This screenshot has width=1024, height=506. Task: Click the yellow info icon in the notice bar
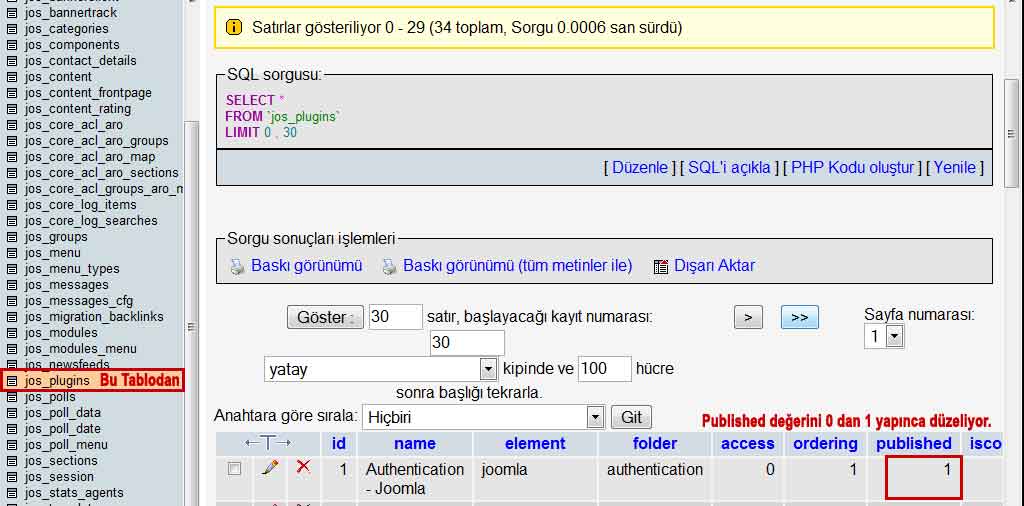(x=234, y=27)
